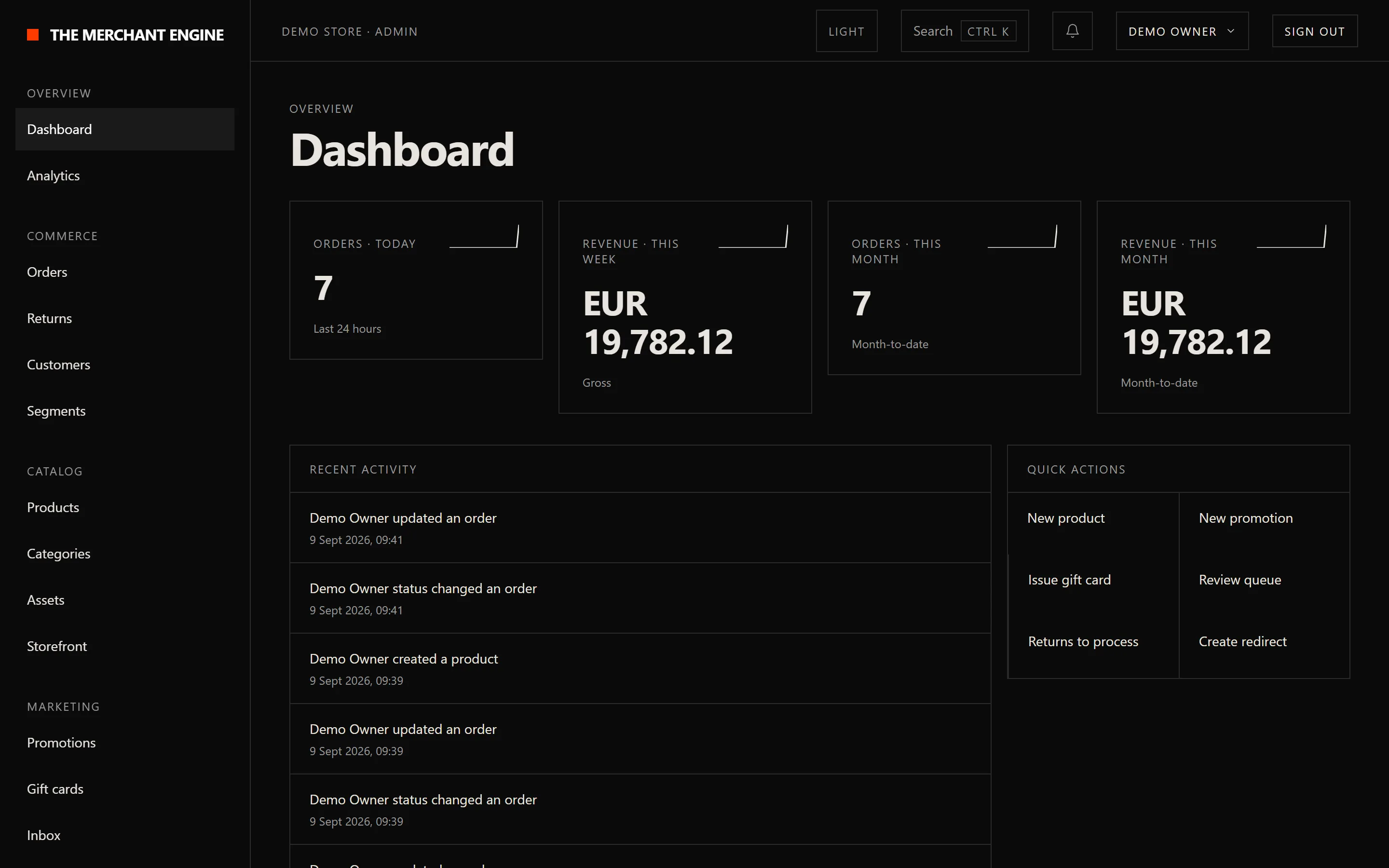Switch to the LIGHT theme

[846, 31]
